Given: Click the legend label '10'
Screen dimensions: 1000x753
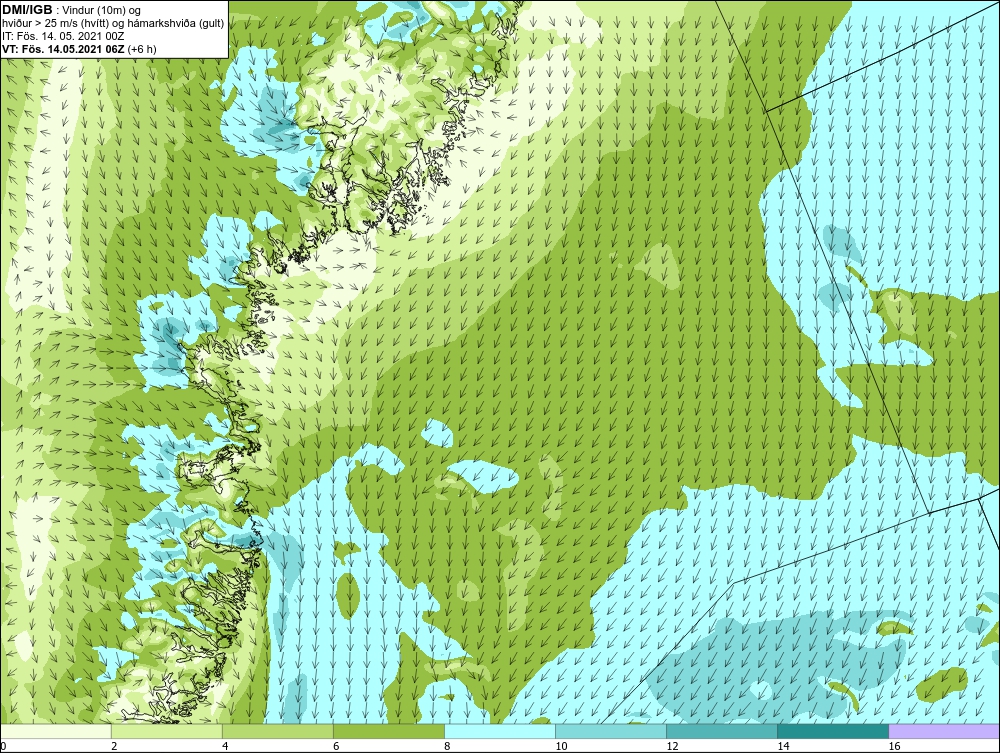Looking at the screenshot, I should point(561,746).
